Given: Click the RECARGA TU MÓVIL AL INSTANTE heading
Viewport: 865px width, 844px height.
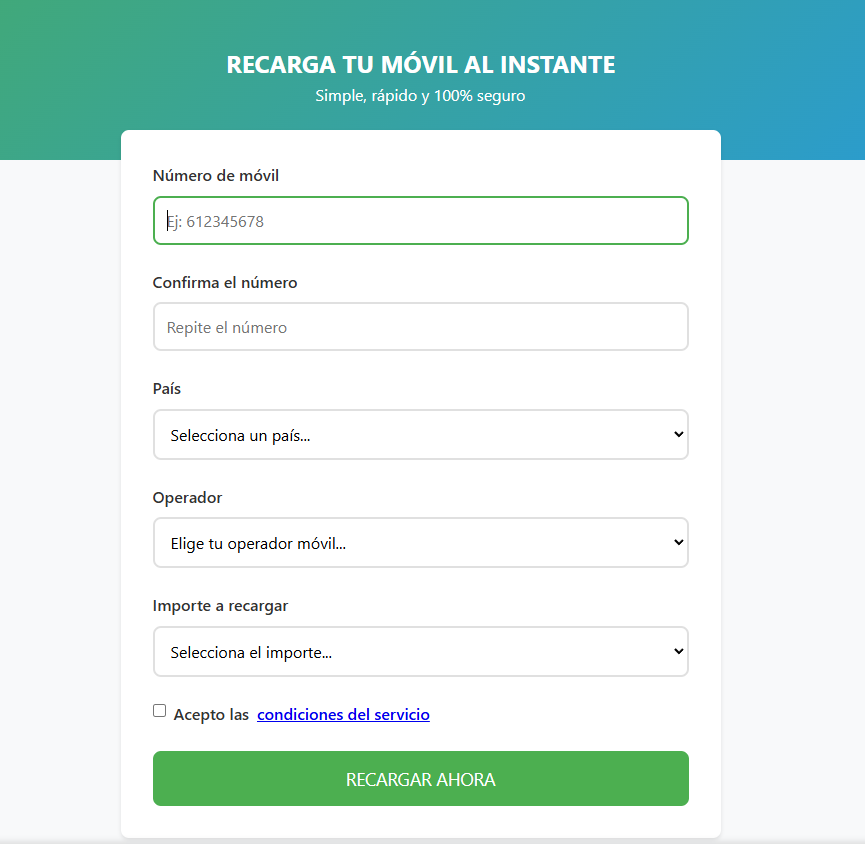Looking at the screenshot, I should 420,64.
